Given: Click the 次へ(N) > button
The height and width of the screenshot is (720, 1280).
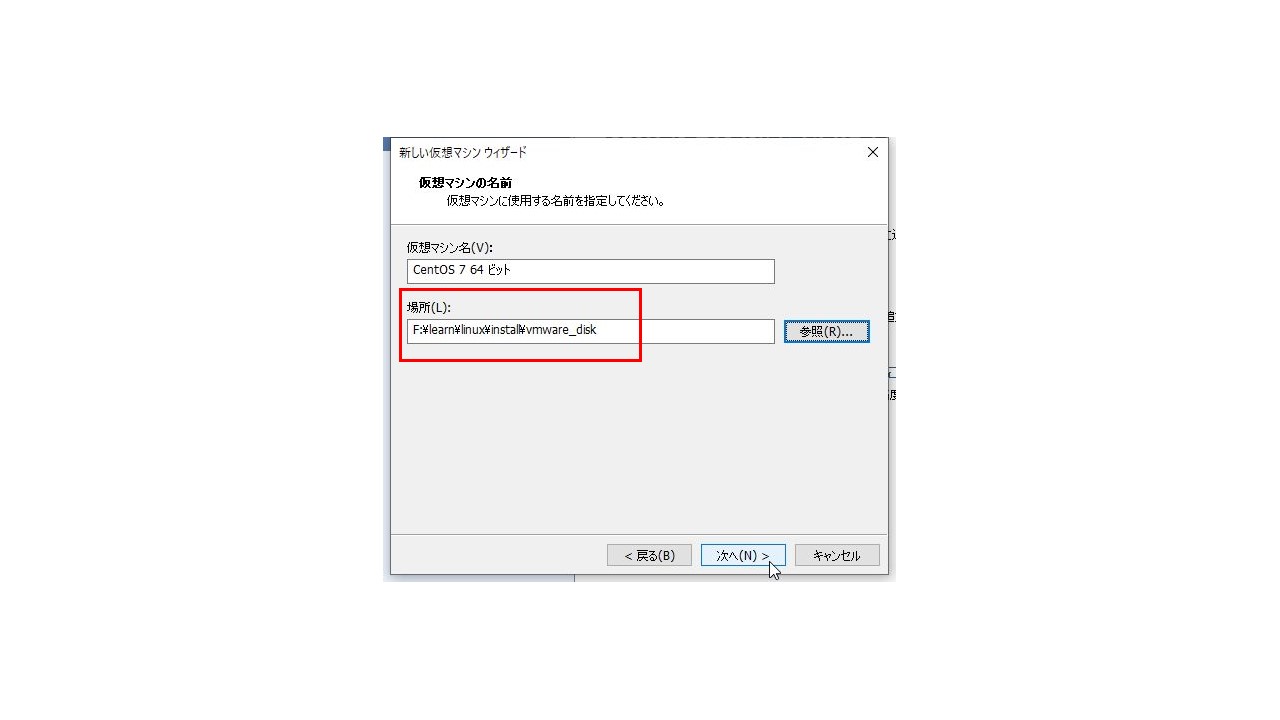Looking at the screenshot, I should tap(743, 555).
